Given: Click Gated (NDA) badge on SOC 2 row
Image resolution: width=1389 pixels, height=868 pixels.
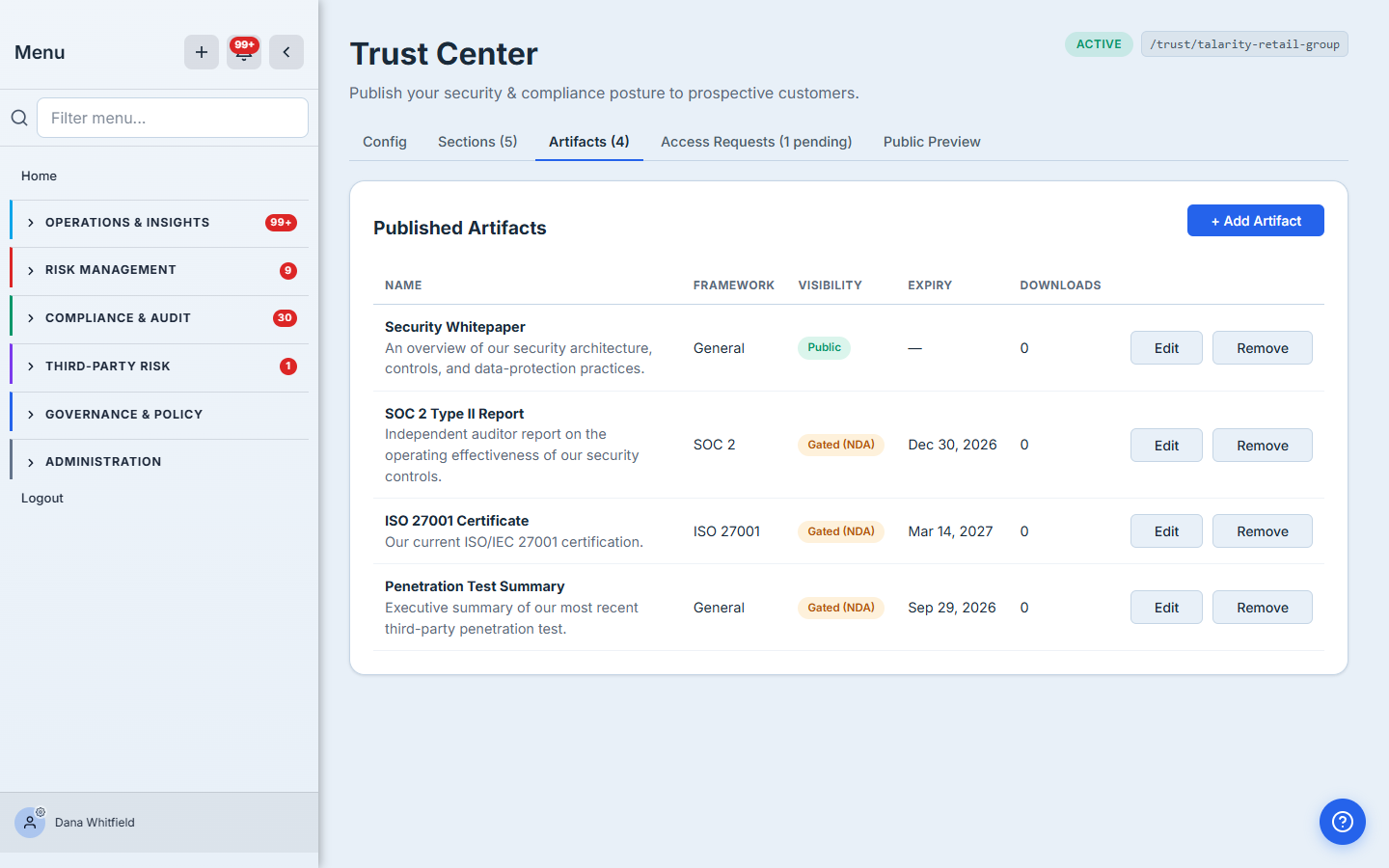Looking at the screenshot, I should tap(841, 445).
